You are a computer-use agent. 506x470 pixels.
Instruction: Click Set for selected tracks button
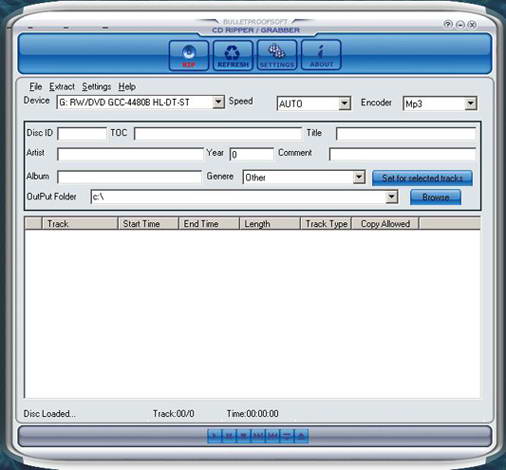pos(422,178)
